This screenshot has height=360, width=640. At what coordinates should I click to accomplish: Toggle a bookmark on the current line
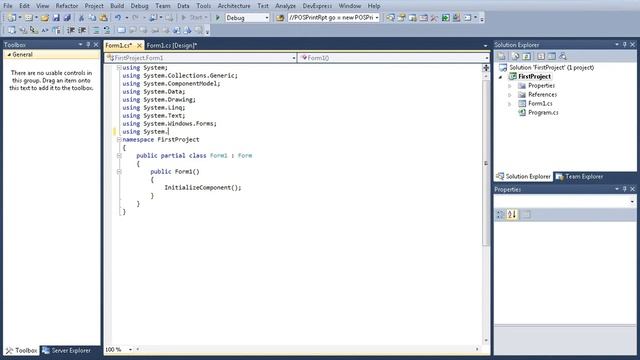click(121, 30)
